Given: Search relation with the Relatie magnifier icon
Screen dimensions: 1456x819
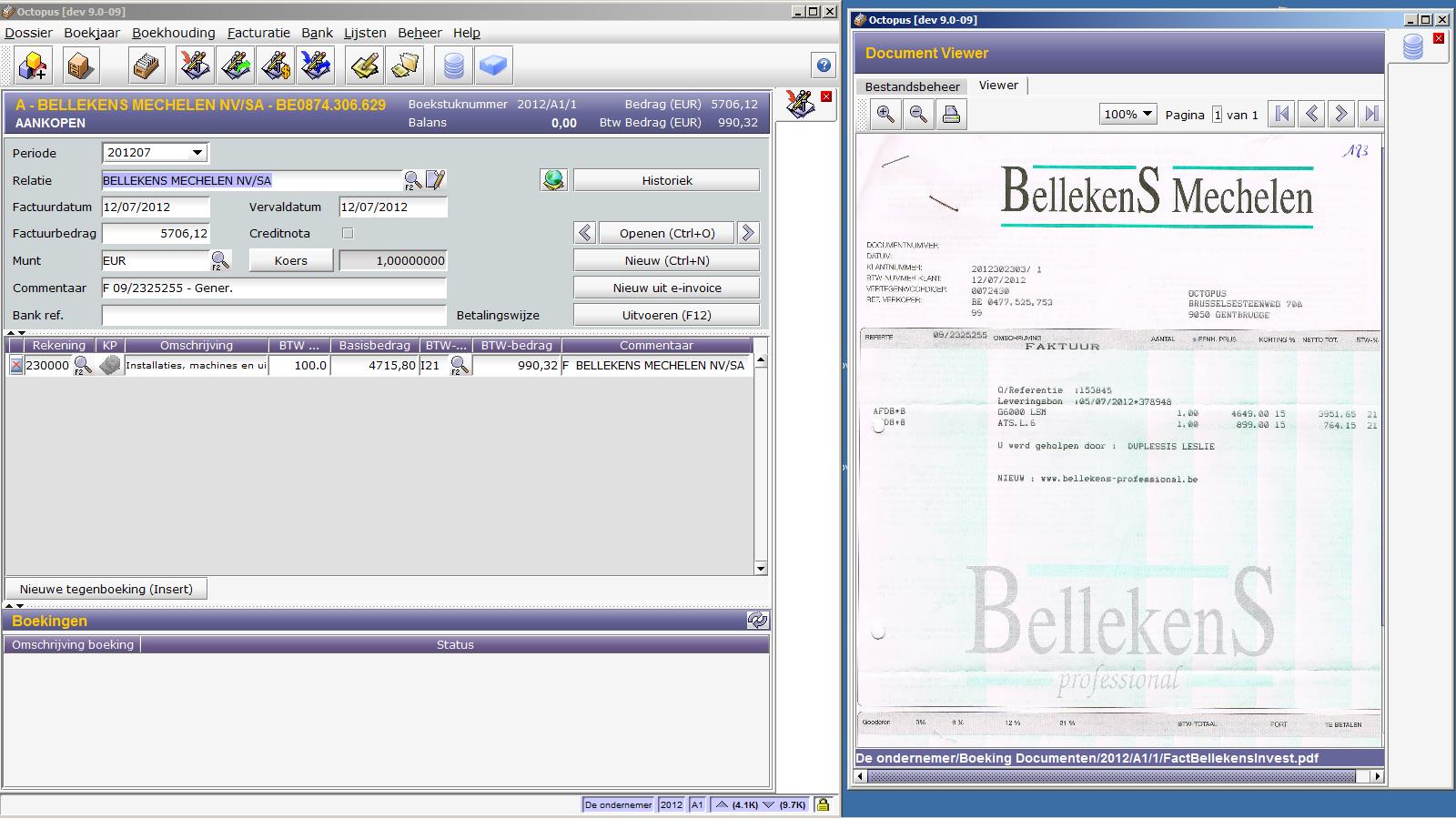Looking at the screenshot, I should pyautogui.click(x=412, y=180).
